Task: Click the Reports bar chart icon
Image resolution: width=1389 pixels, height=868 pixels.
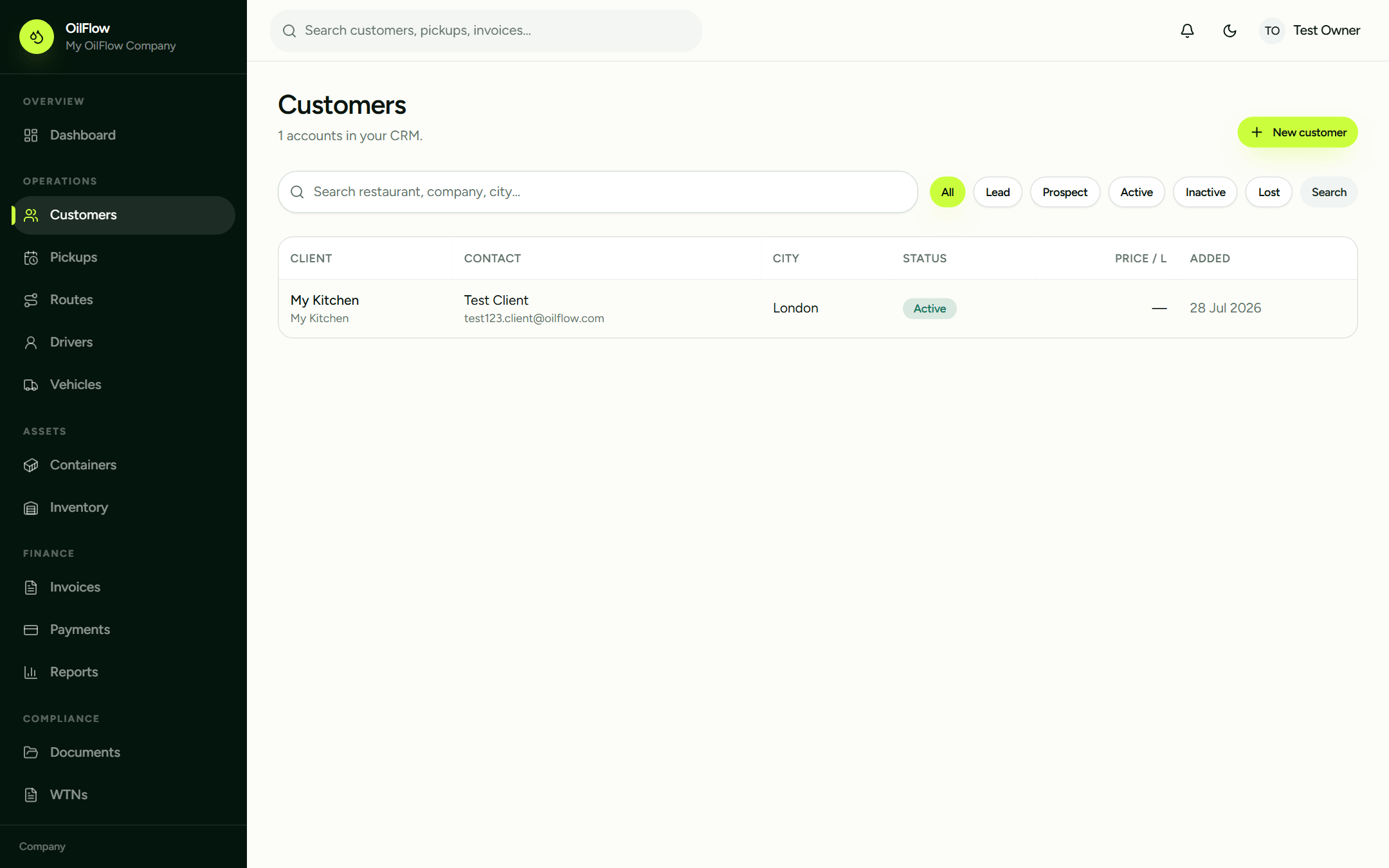Action: 31,672
